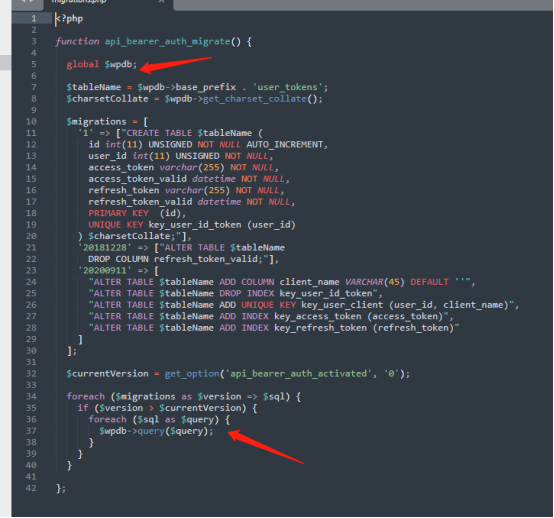Click 'key_user_id_token' on line 19
554x518 pixels.
[195, 225]
